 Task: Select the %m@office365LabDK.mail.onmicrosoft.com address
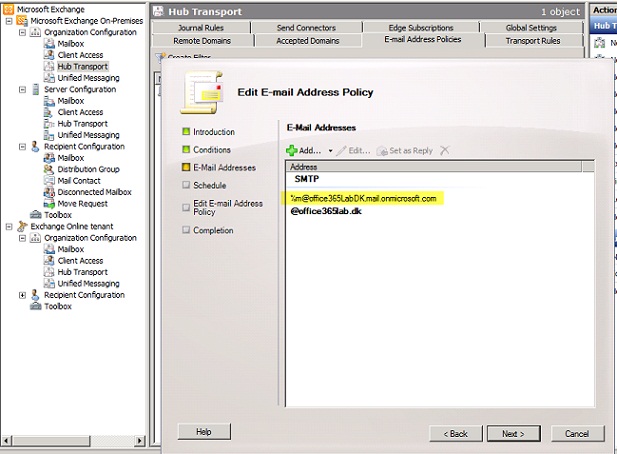[363, 198]
